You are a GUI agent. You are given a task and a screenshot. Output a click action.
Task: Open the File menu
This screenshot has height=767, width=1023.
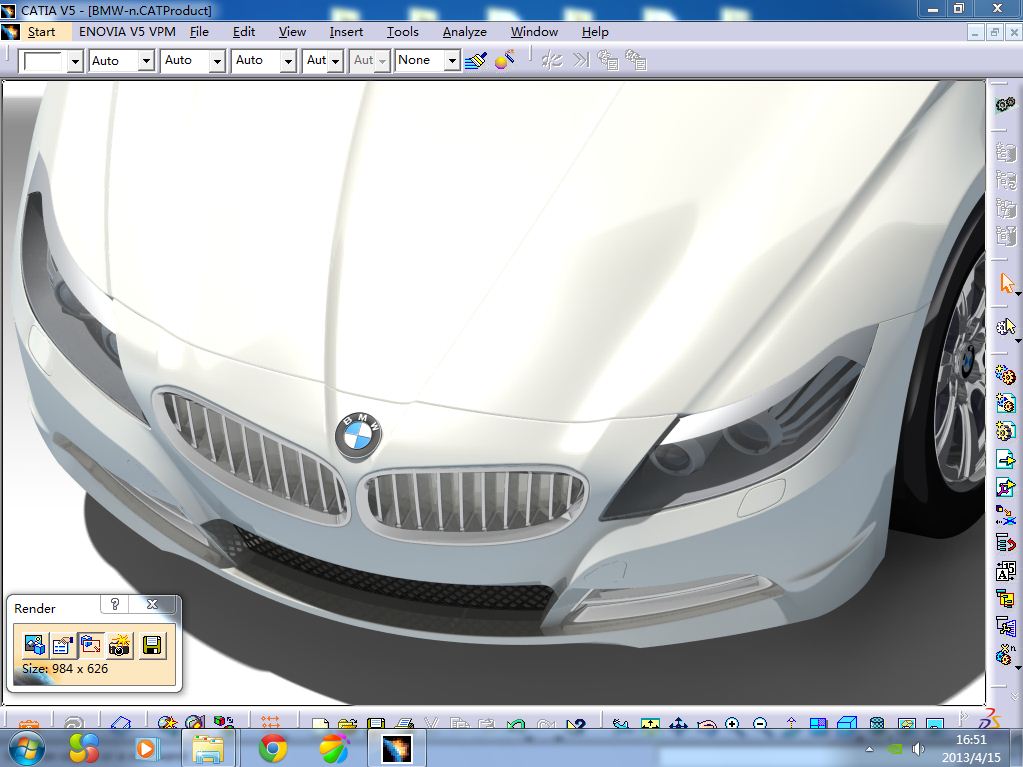[x=199, y=32]
